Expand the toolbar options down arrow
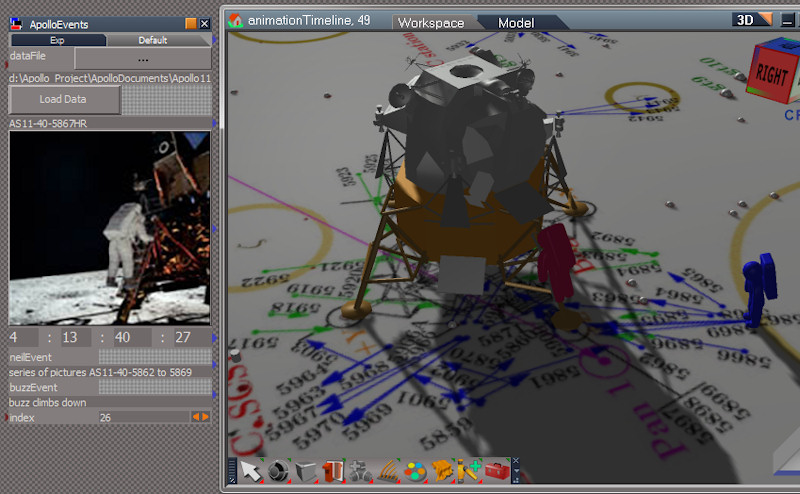Screen dimensions: 800x494 coord(516,471)
